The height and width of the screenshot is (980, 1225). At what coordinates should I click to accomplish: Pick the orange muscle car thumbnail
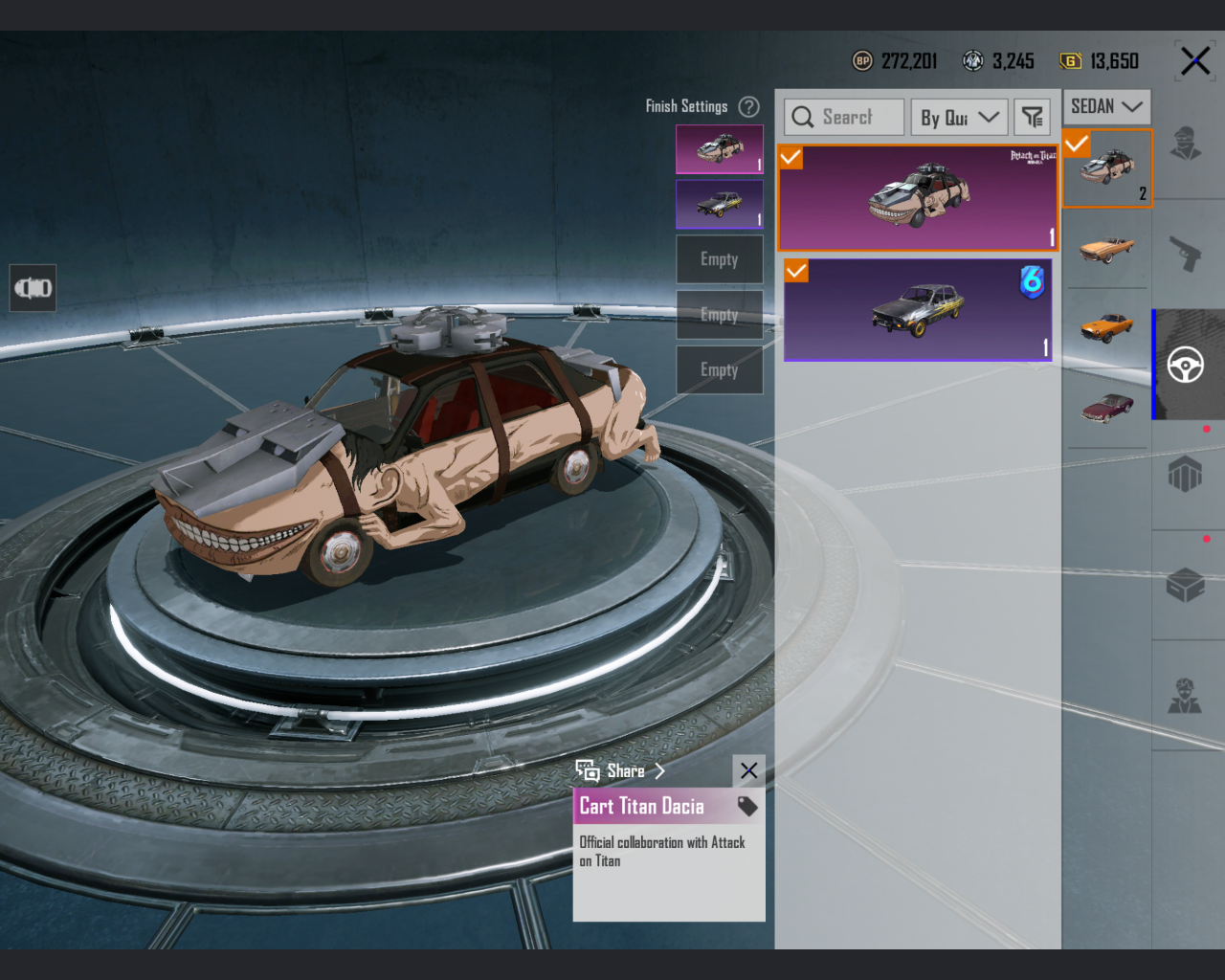1107,327
